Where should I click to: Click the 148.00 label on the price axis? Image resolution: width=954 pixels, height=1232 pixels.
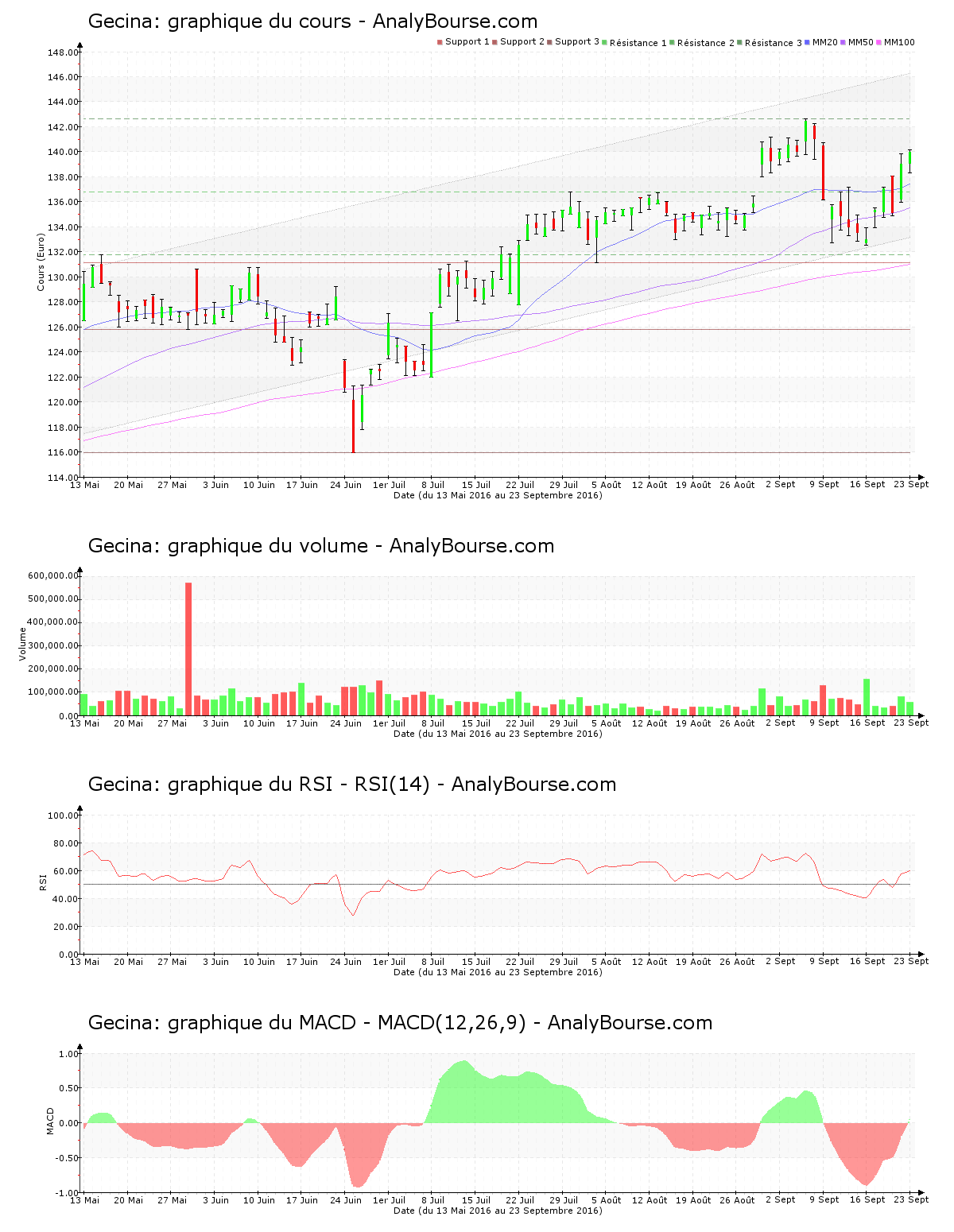pyautogui.click(x=63, y=52)
